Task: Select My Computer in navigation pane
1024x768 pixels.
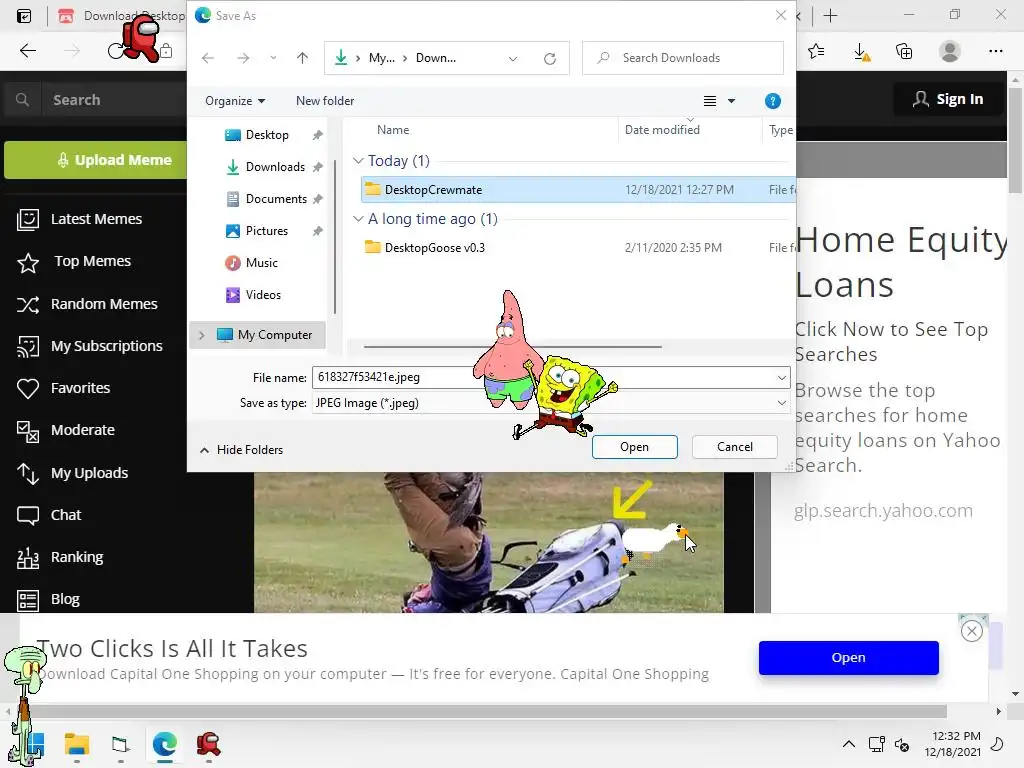Action: tap(274, 335)
